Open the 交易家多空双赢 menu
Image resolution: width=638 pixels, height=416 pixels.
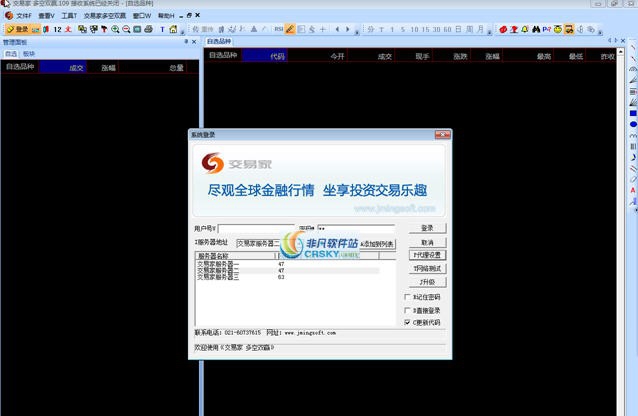105,15
